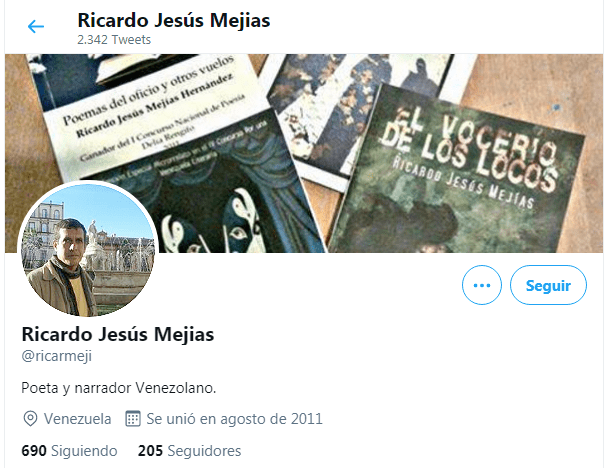
Task: Open the circular profile picture
Action: pyautogui.click(x=88, y=249)
